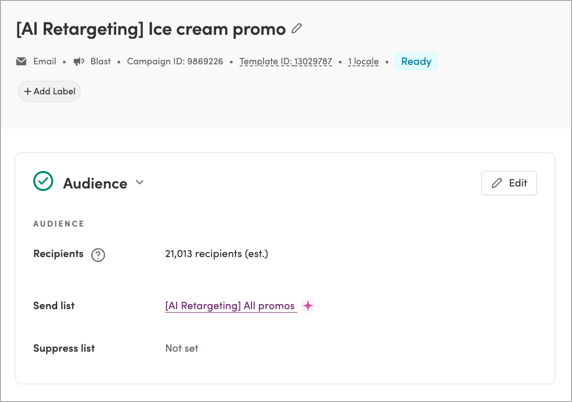Click the Blast megaphone icon
The height and width of the screenshot is (402, 572).
[x=79, y=61]
